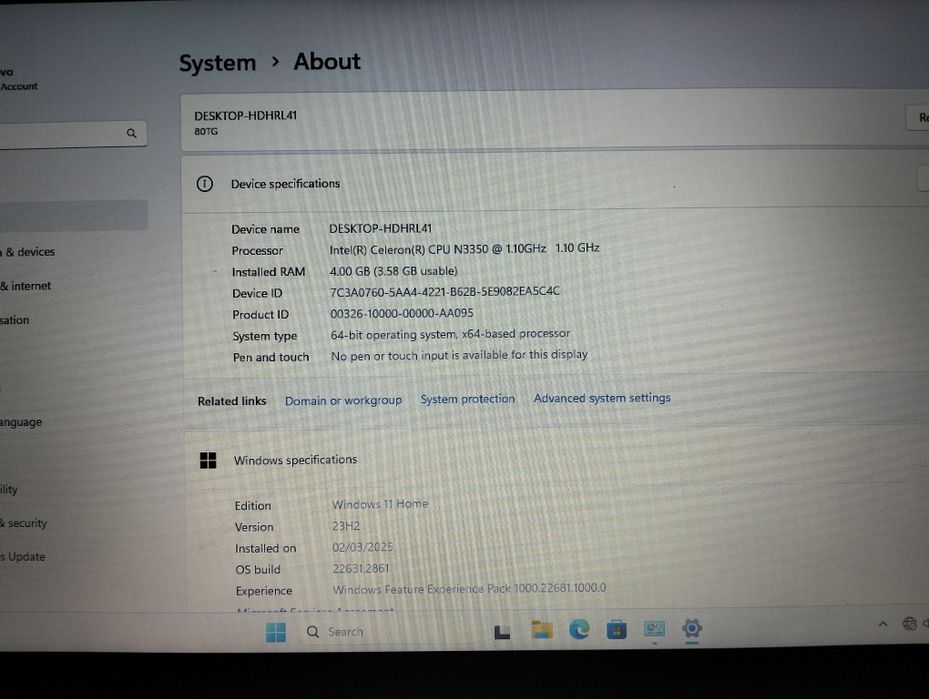This screenshot has height=699, width=929.
Task: Select the highlighted System sidebar item
Action: click(x=73, y=216)
